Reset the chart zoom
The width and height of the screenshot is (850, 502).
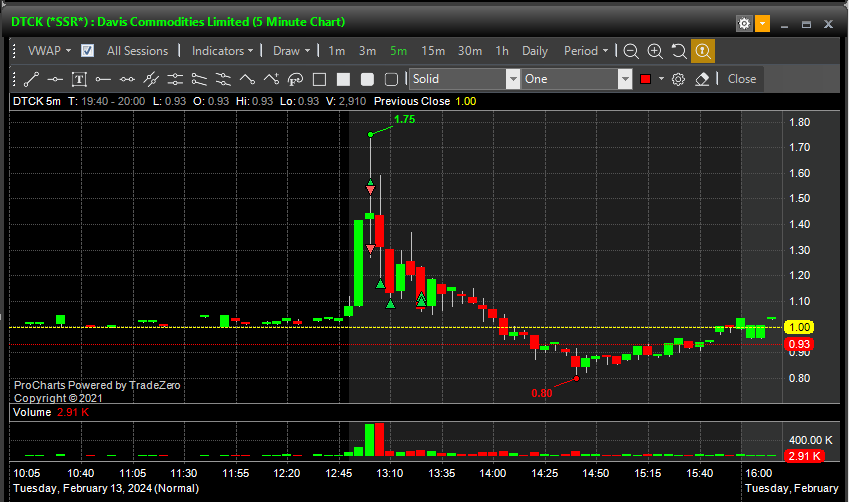tap(679, 51)
